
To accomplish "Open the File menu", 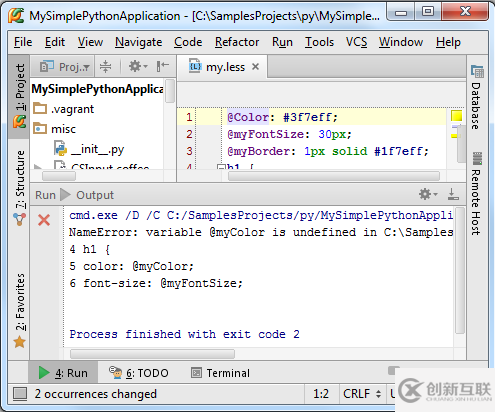I will tap(23, 42).
